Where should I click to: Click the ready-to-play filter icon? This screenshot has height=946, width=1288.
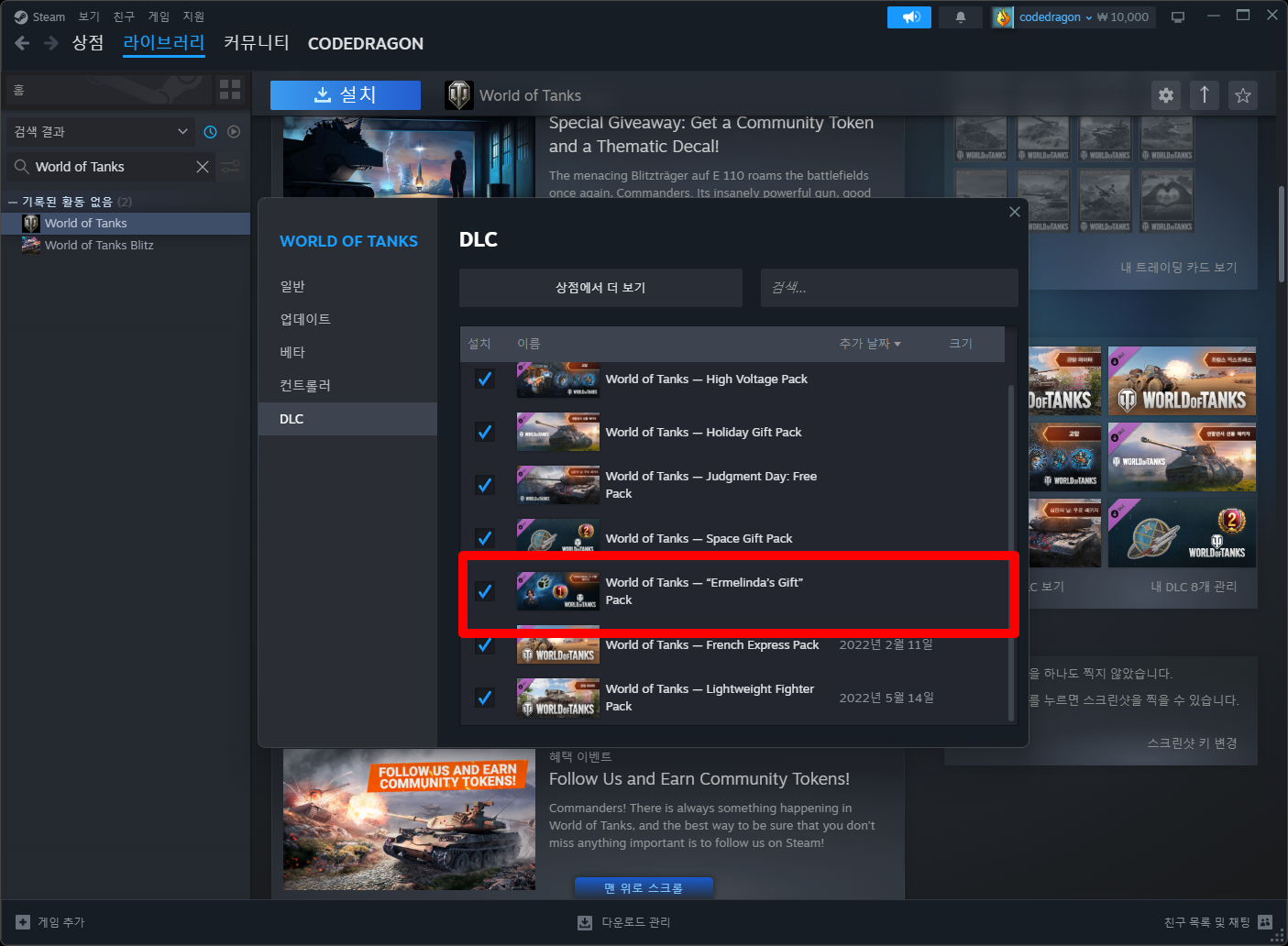tap(234, 132)
